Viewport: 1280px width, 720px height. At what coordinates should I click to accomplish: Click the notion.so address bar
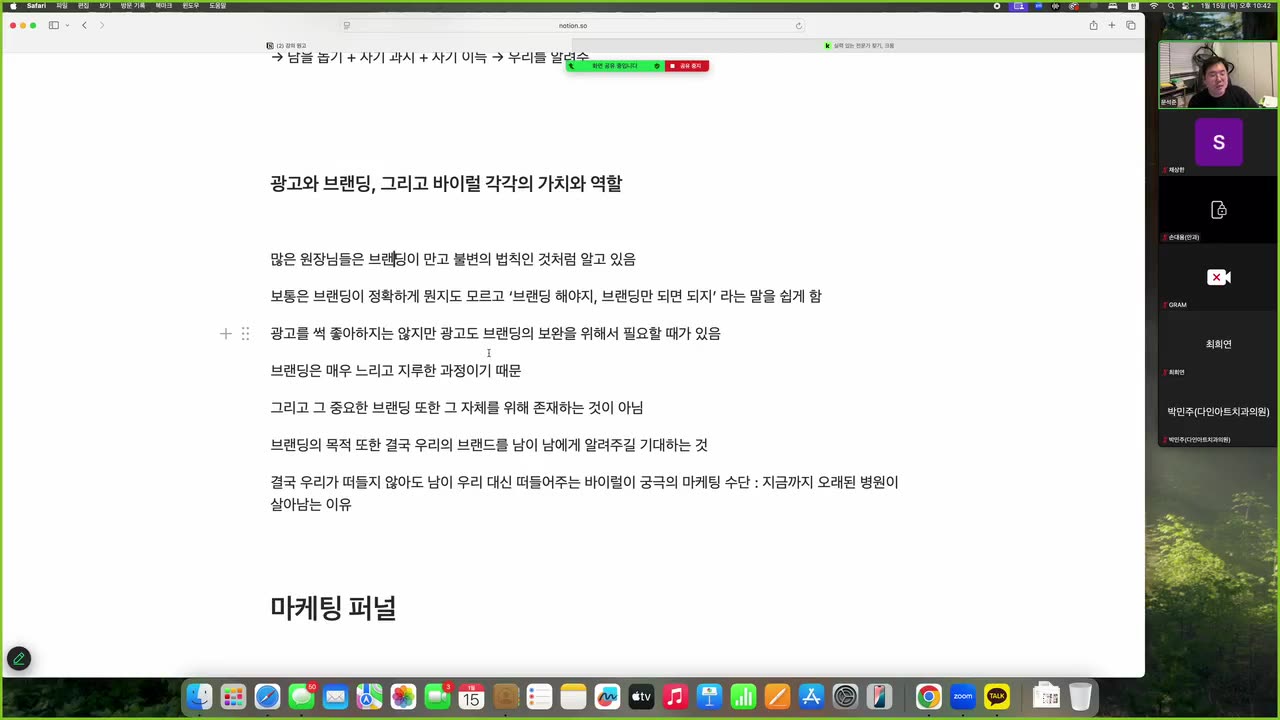point(573,26)
